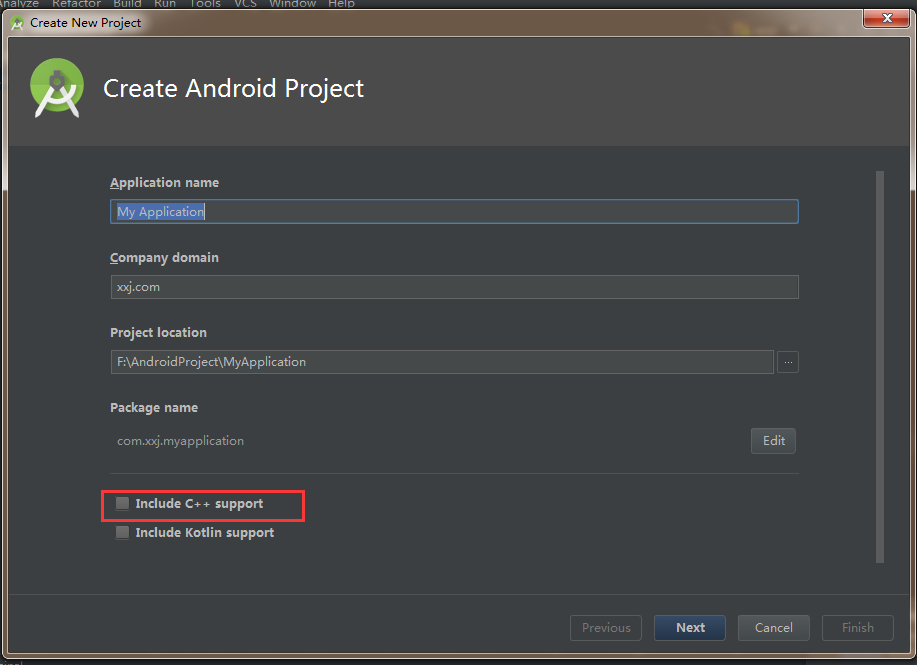Click the Next button
This screenshot has width=917, height=665.
pyautogui.click(x=690, y=628)
